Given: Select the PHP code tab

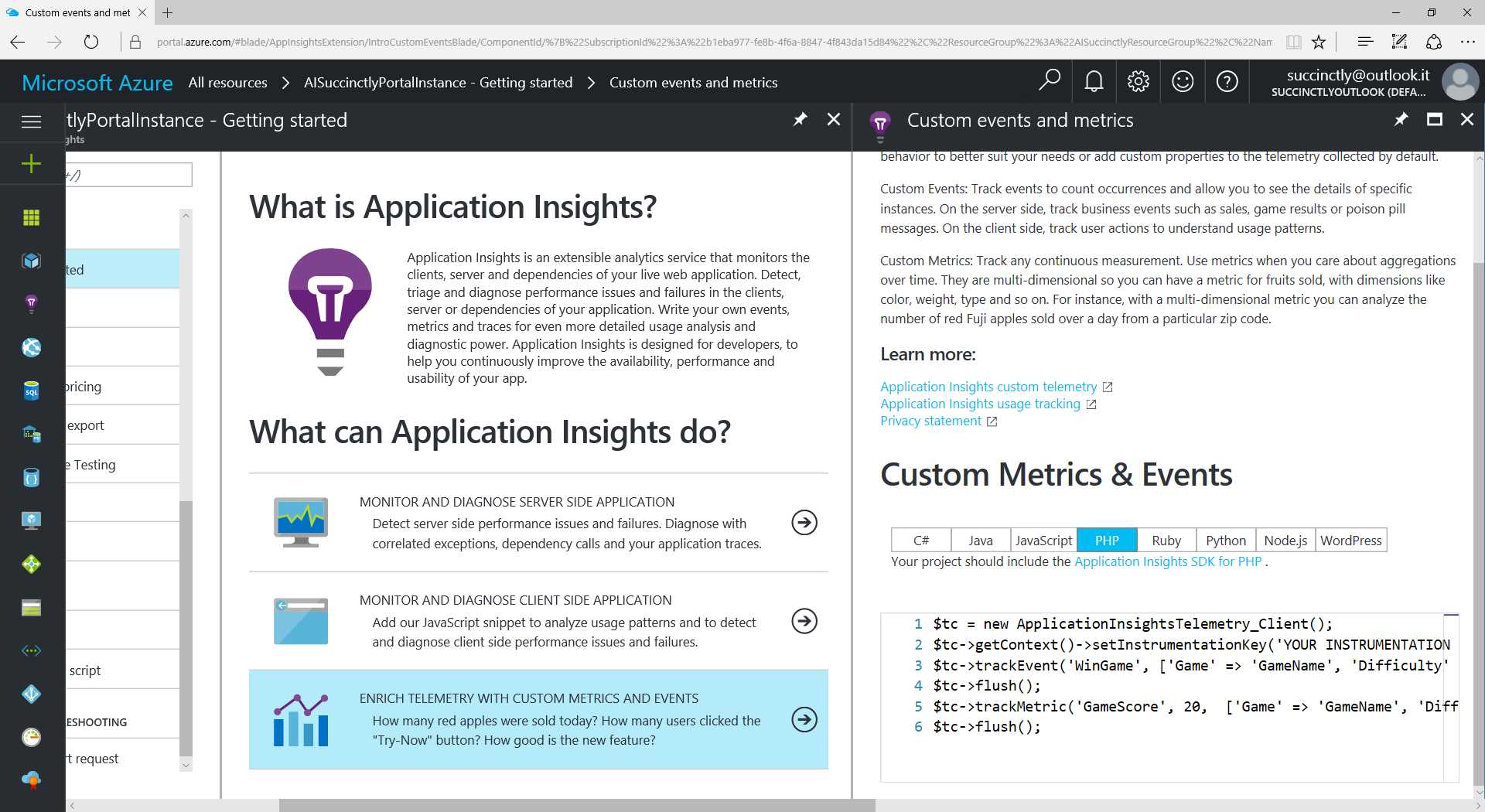Looking at the screenshot, I should pyautogui.click(x=1107, y=541).
